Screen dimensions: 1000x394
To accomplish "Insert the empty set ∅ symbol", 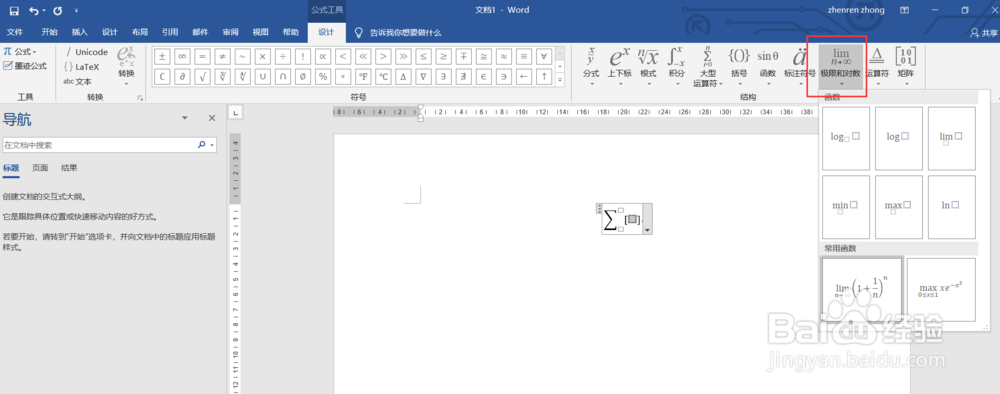I will coord(303,77).
